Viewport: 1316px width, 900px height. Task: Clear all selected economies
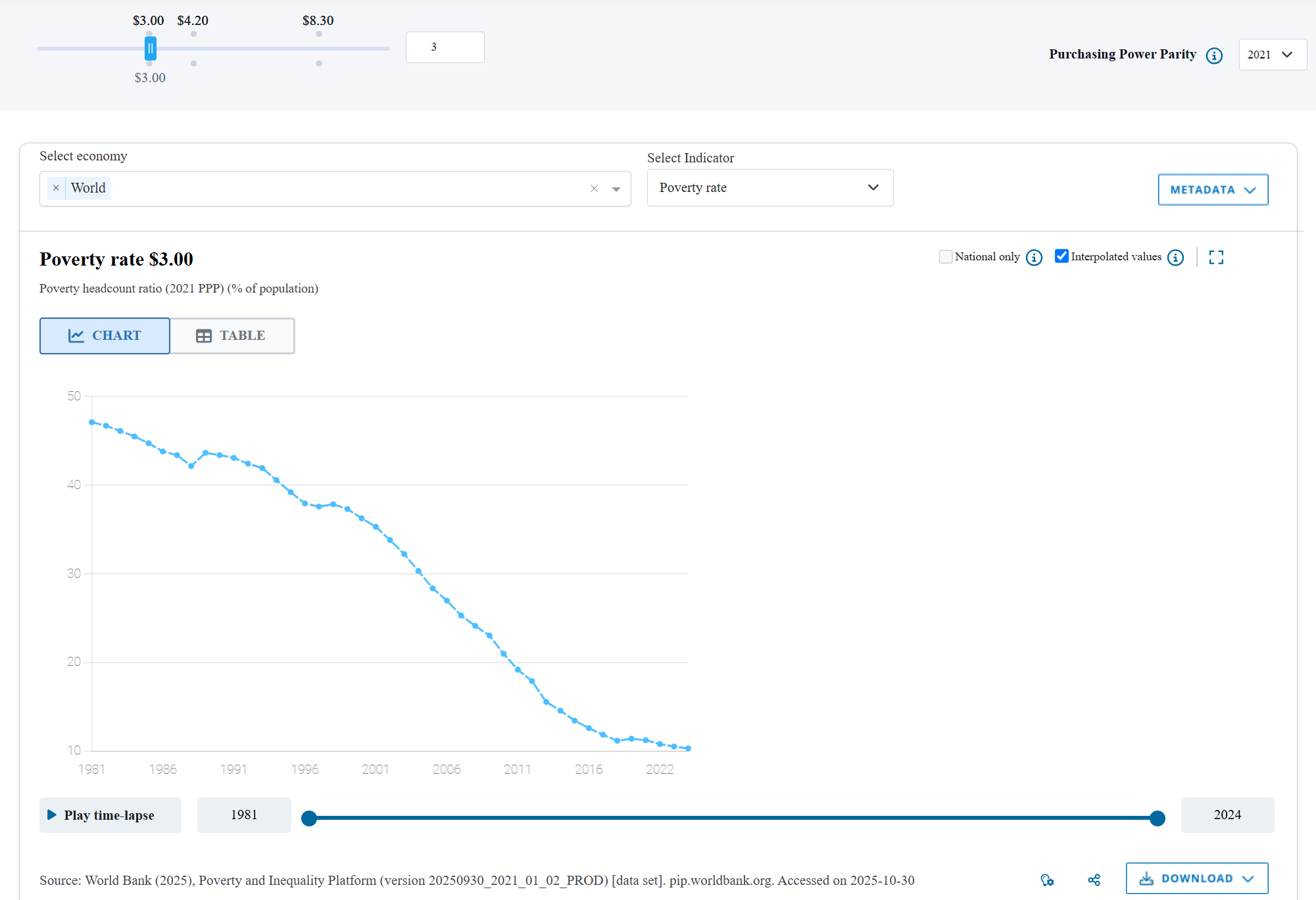pos(594,189)
